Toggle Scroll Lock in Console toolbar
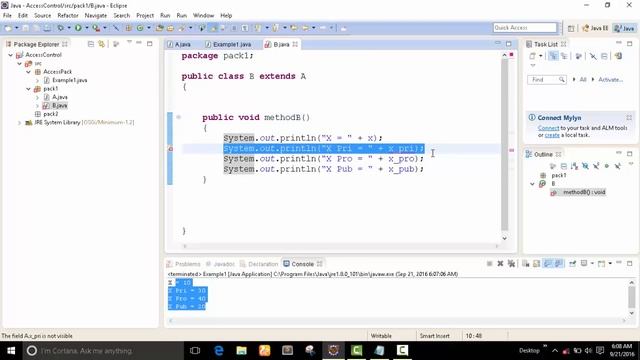 tap(536, 264)
